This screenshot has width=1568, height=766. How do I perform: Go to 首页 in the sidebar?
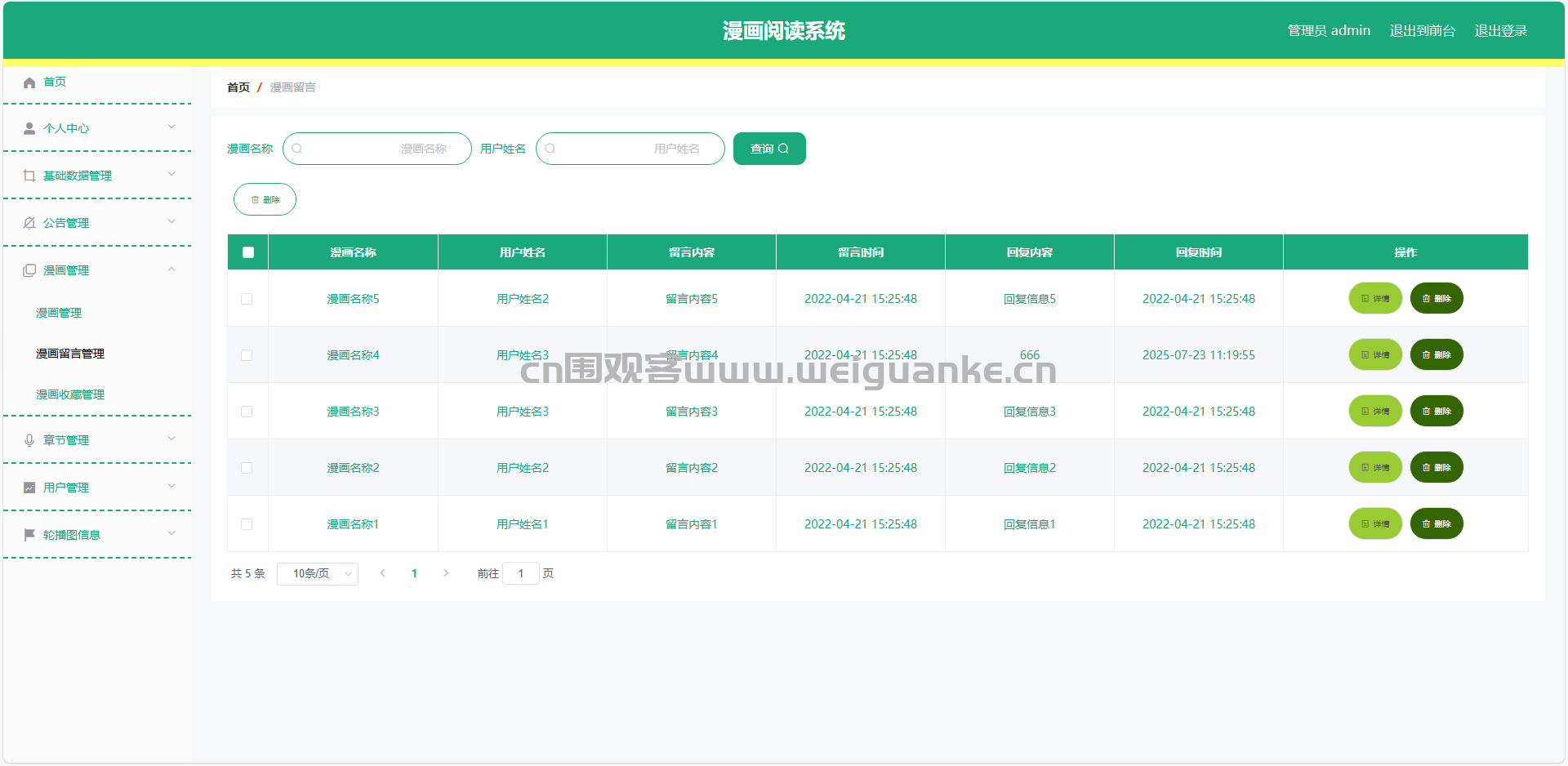pos(55,82)
